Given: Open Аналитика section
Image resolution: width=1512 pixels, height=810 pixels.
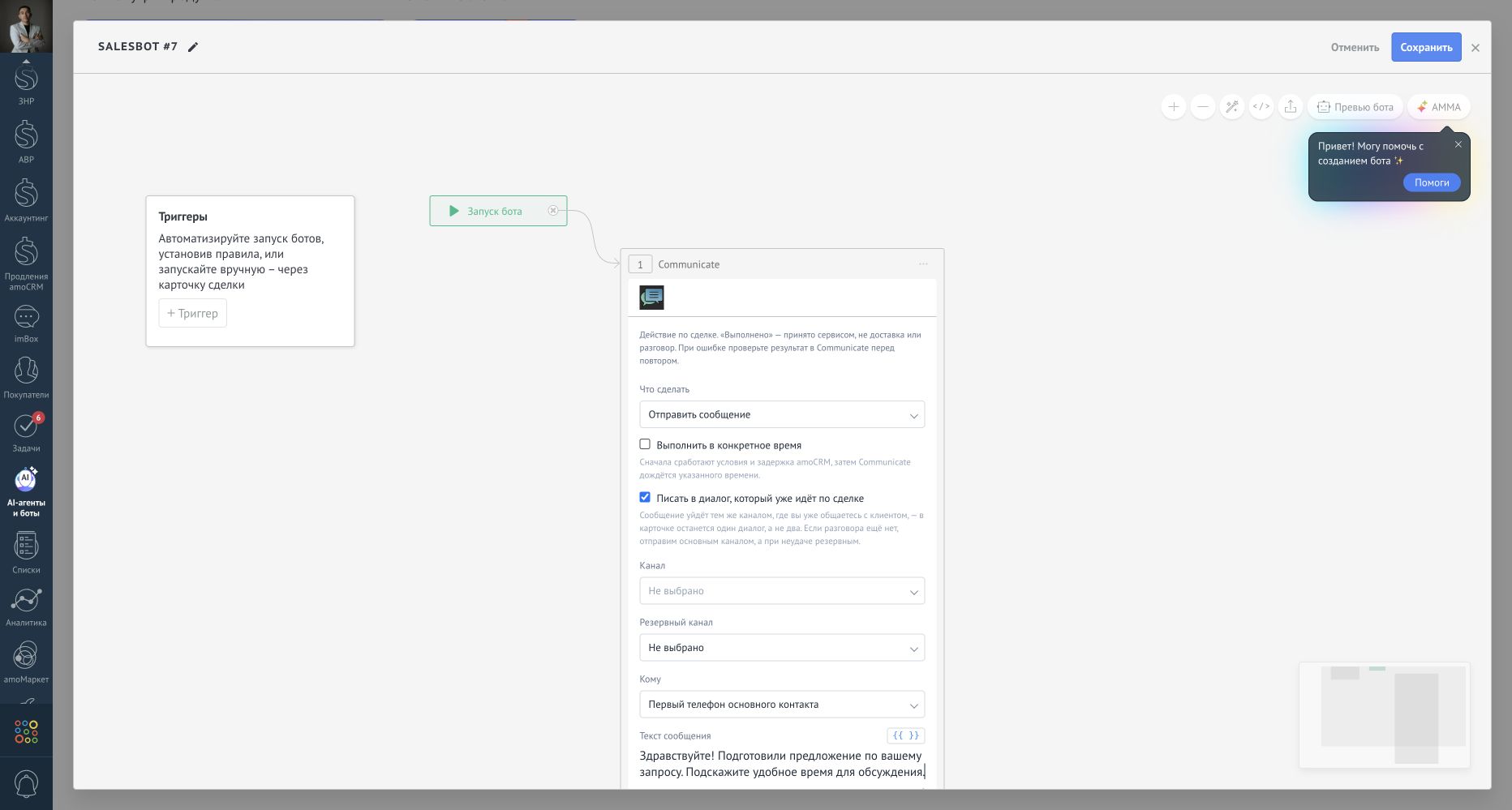Looking at the screenshot, I should click(x=26, y=607).
